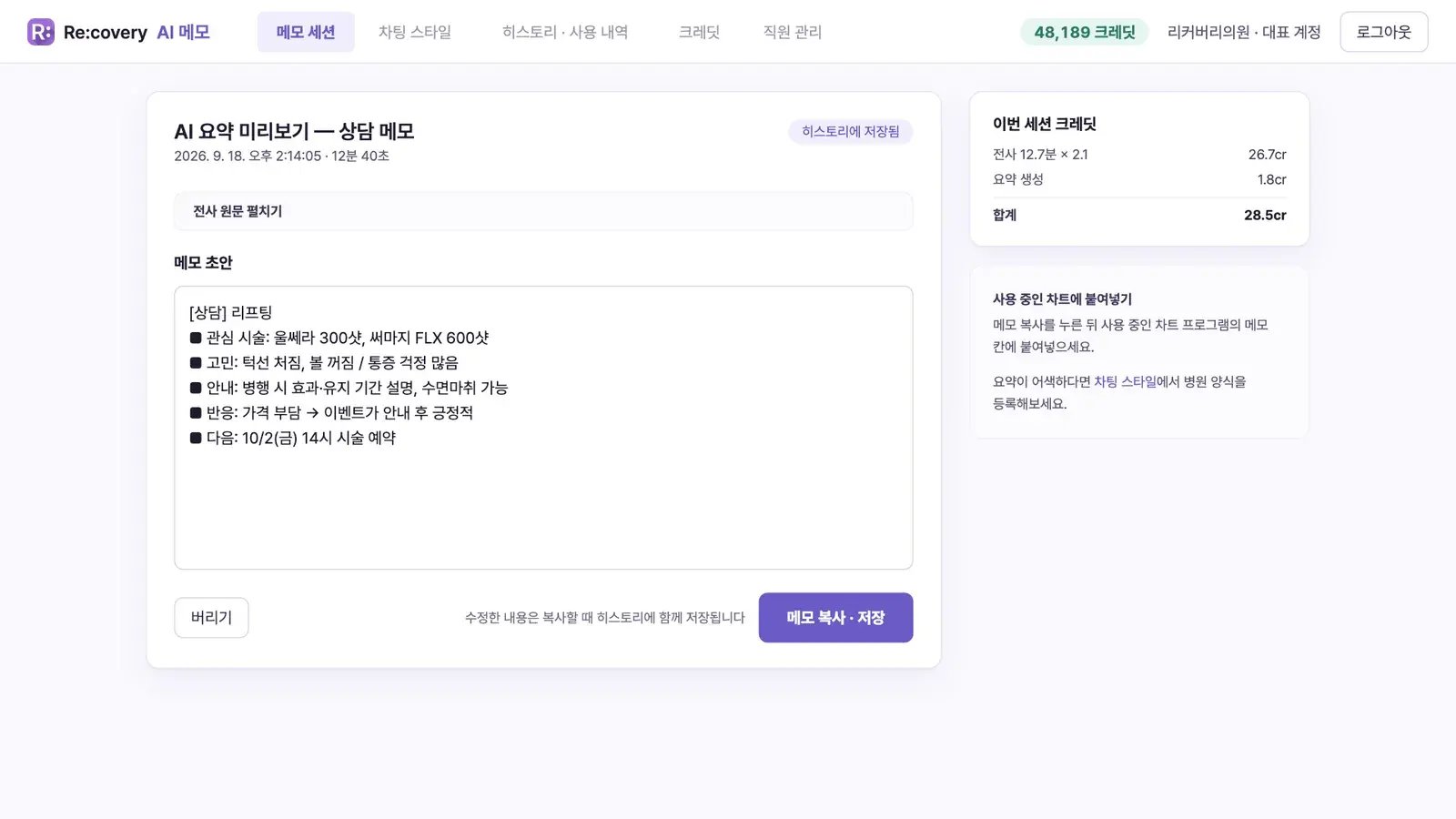Click the 합계 row label
The height and width of the screenshot is (819, 1456).
(x=1005, y=215)
